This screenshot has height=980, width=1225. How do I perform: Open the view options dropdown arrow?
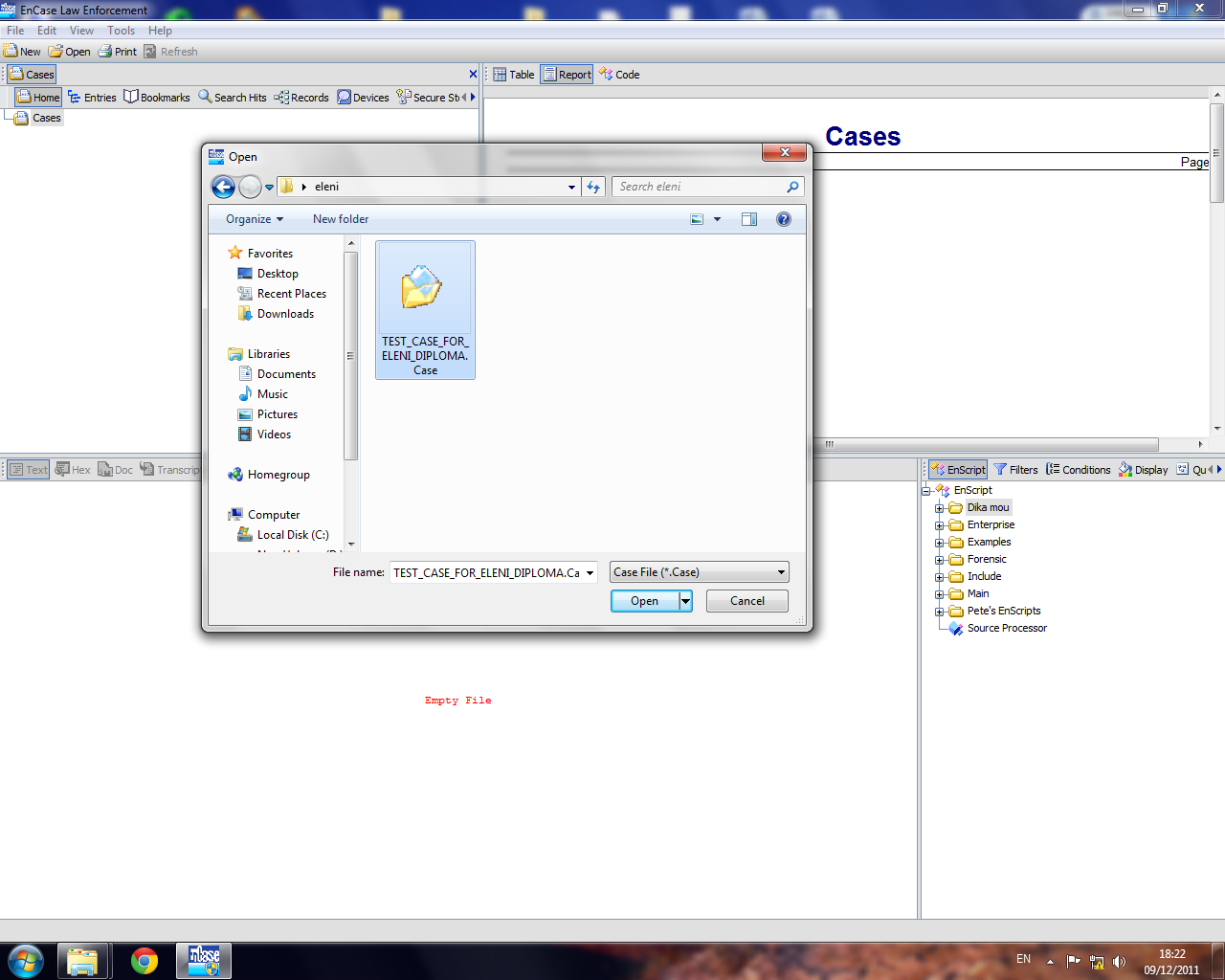[x=717, y=219]
